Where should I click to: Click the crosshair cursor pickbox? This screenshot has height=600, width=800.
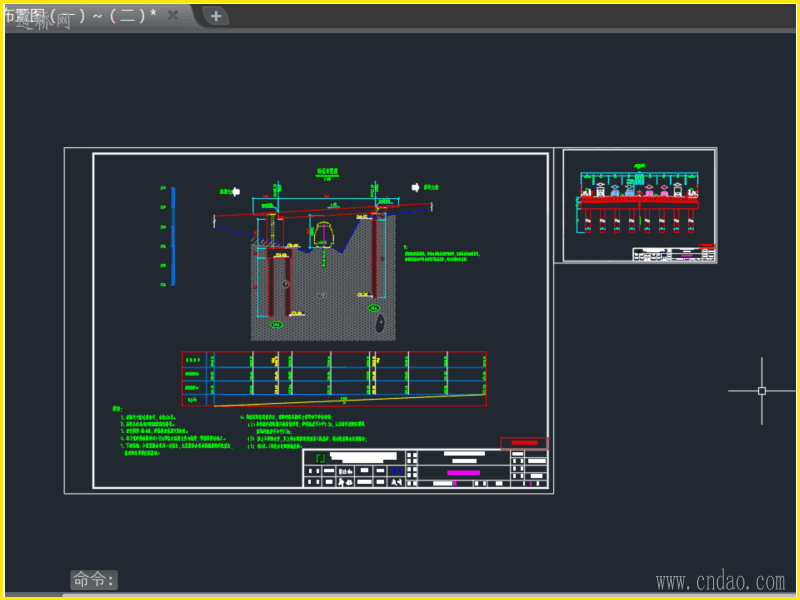762,391
